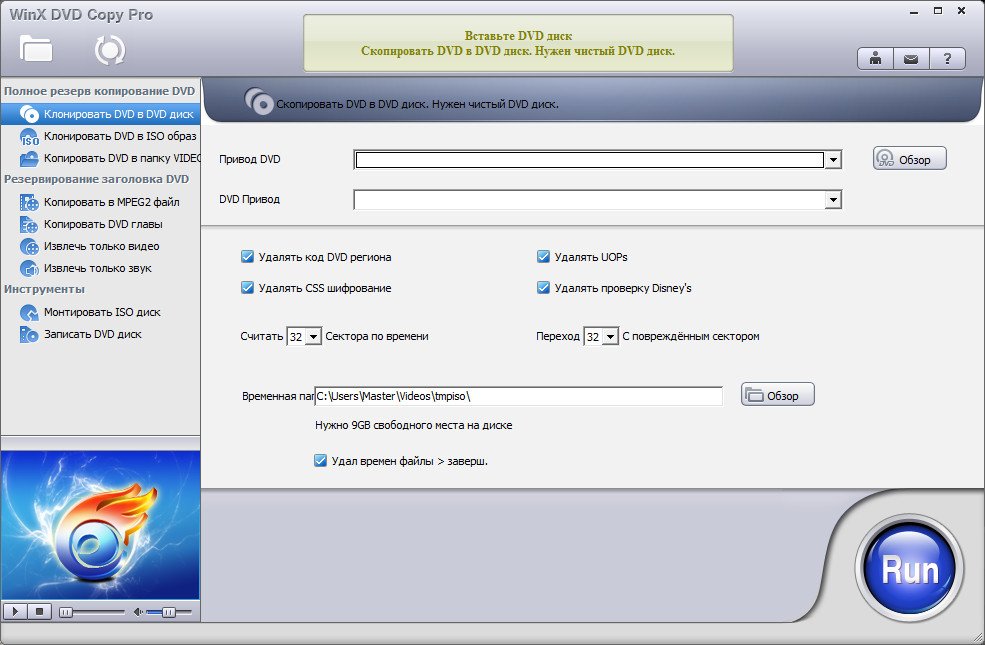Open help with the question mark button
Image resolution: width=985 pixels, height=645 pixels.
[x=947, y=59]
